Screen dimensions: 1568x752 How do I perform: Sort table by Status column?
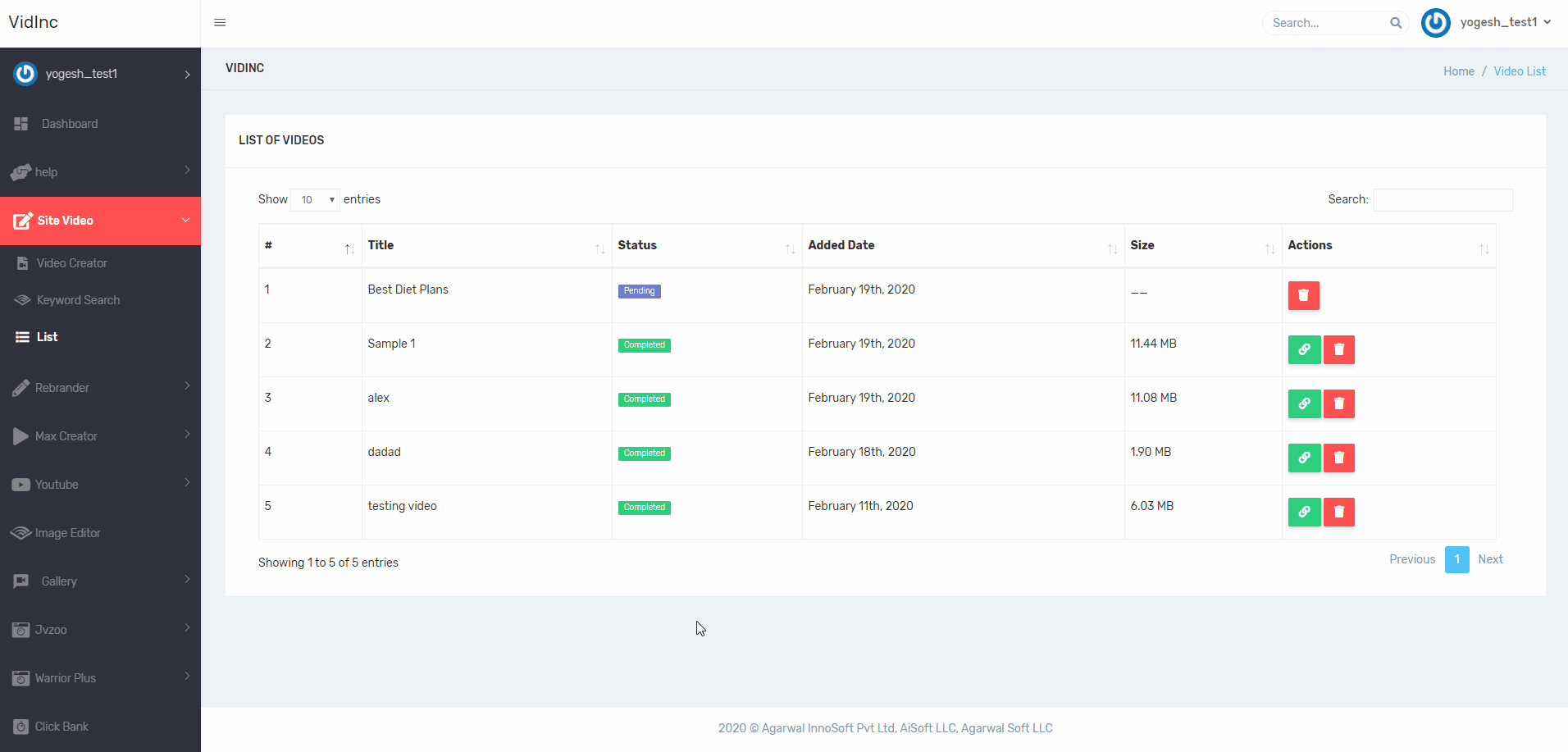point(706,245)
